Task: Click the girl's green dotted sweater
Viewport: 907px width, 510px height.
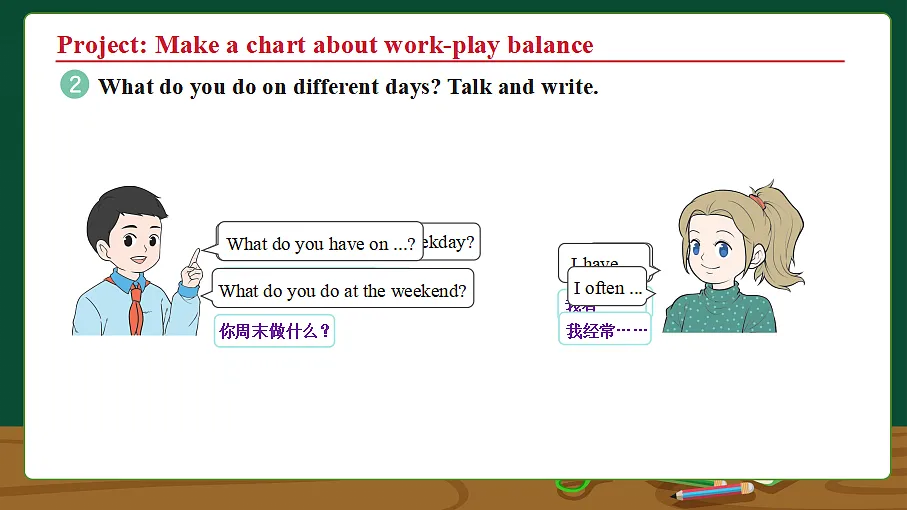Action: click(720, 309)
